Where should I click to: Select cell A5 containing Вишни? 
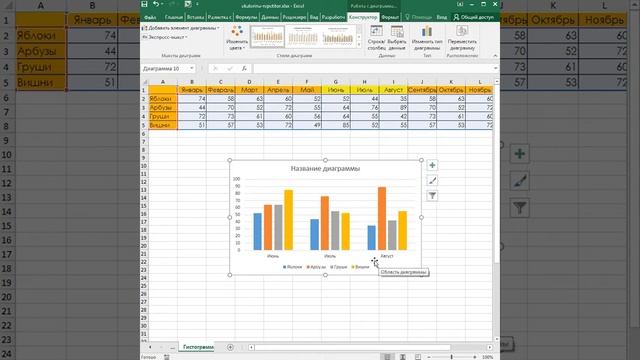(x=163, y=125)
